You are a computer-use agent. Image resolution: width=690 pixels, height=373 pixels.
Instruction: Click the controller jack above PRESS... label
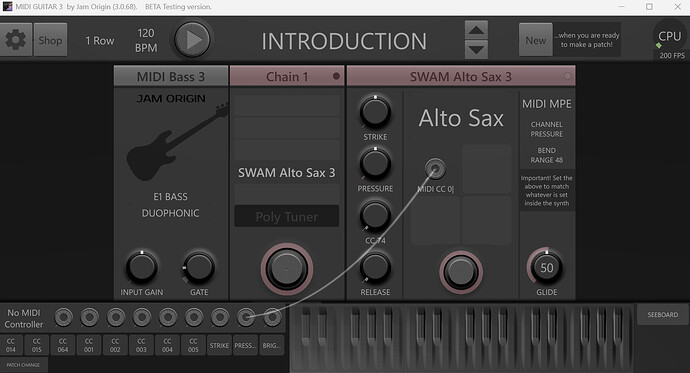pos(246,317)
